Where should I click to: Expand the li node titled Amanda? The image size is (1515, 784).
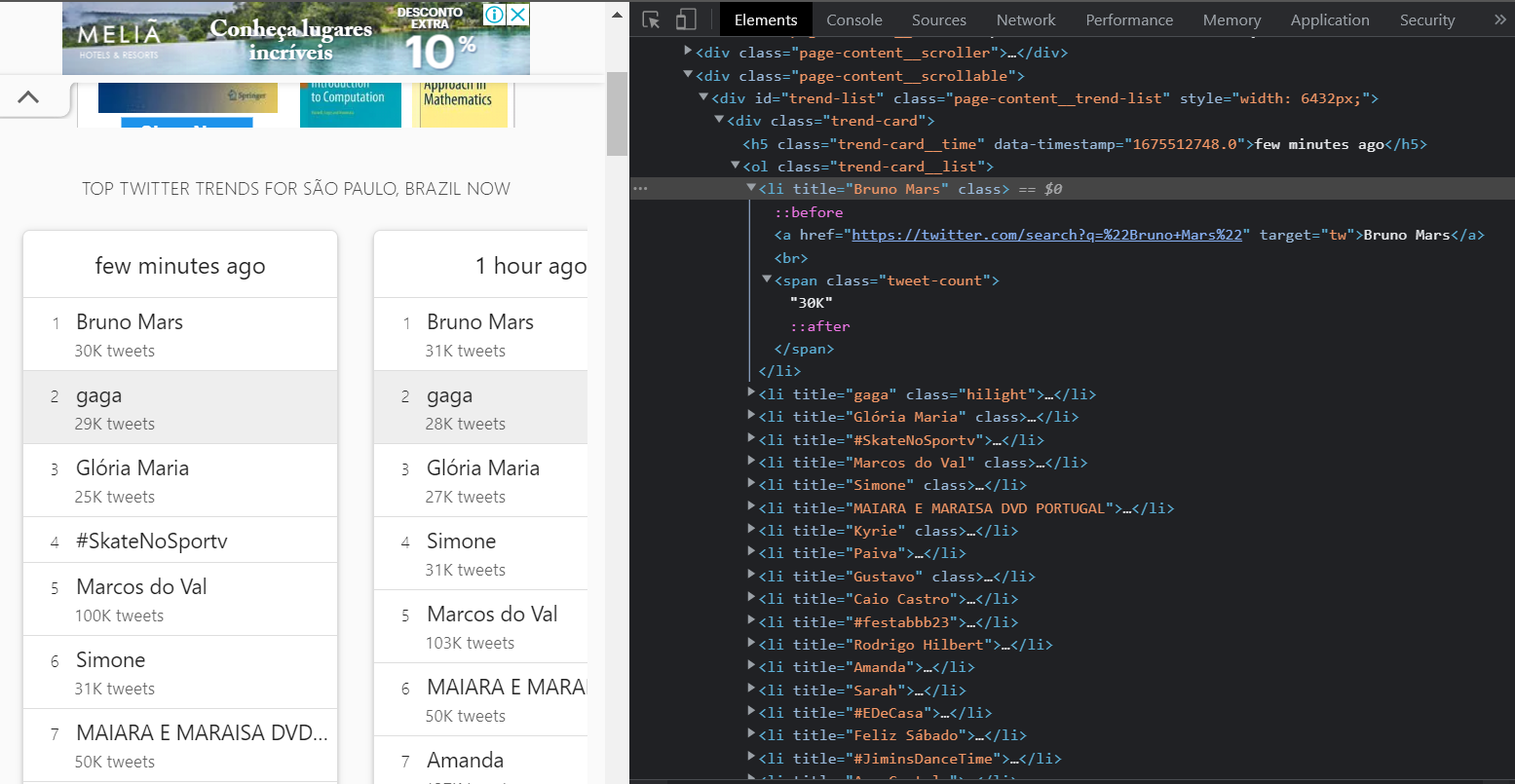(751, 666)
